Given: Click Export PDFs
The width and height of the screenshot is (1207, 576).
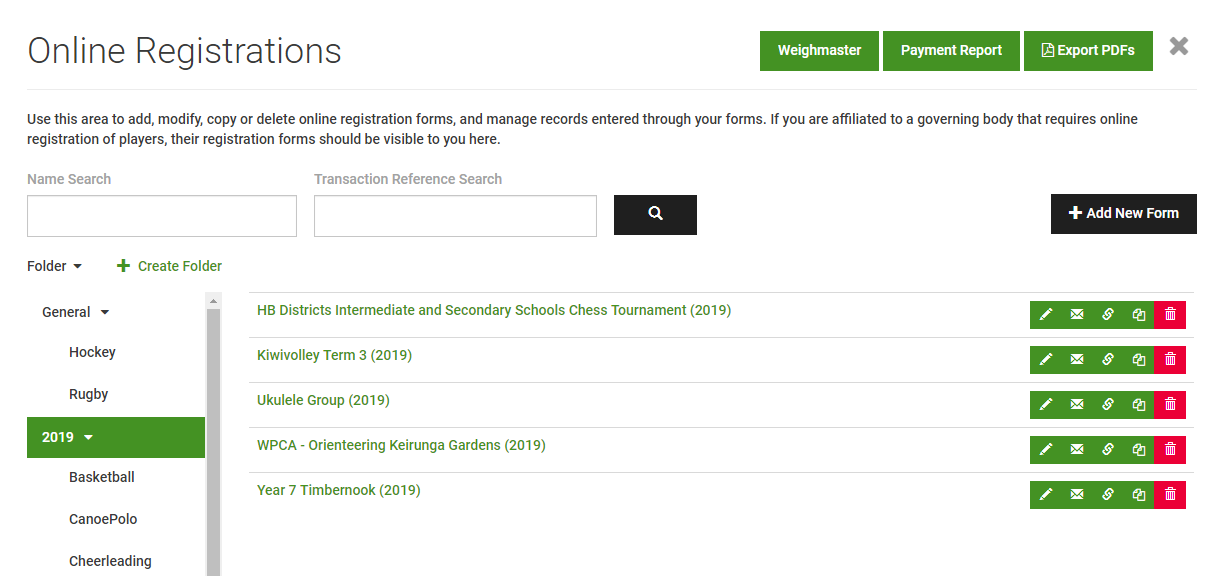Looking at the screenshot, I should click(x=1088, y=50).
